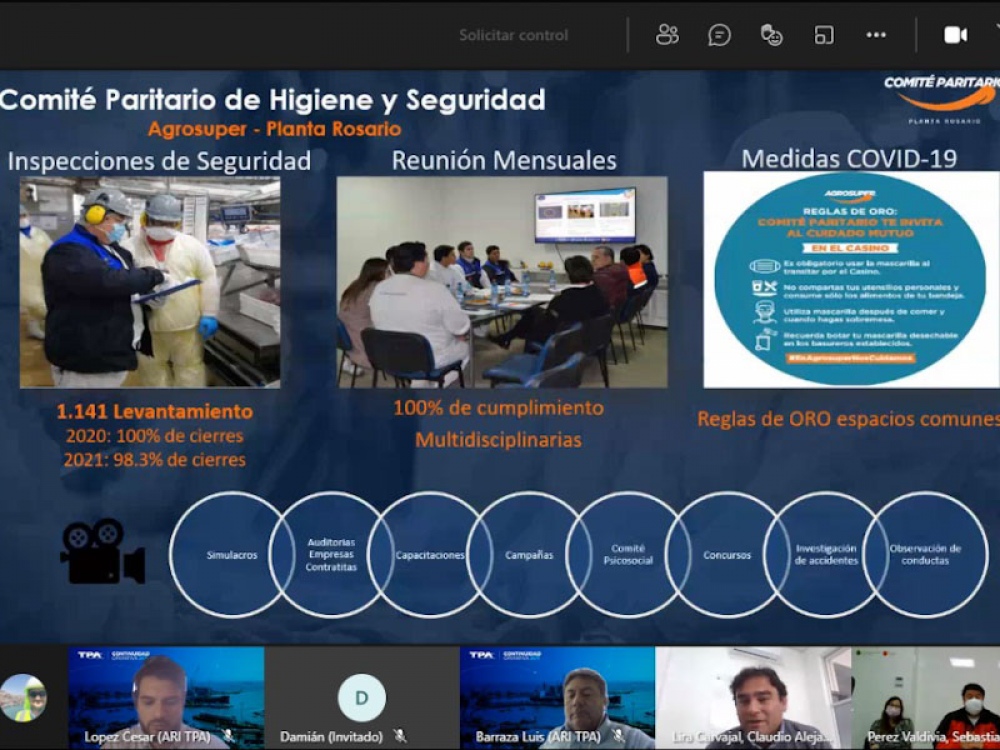Click the rooms icon beside the reactions icon
Viewport: 1000px width, 750px height.
pos(824,35)
